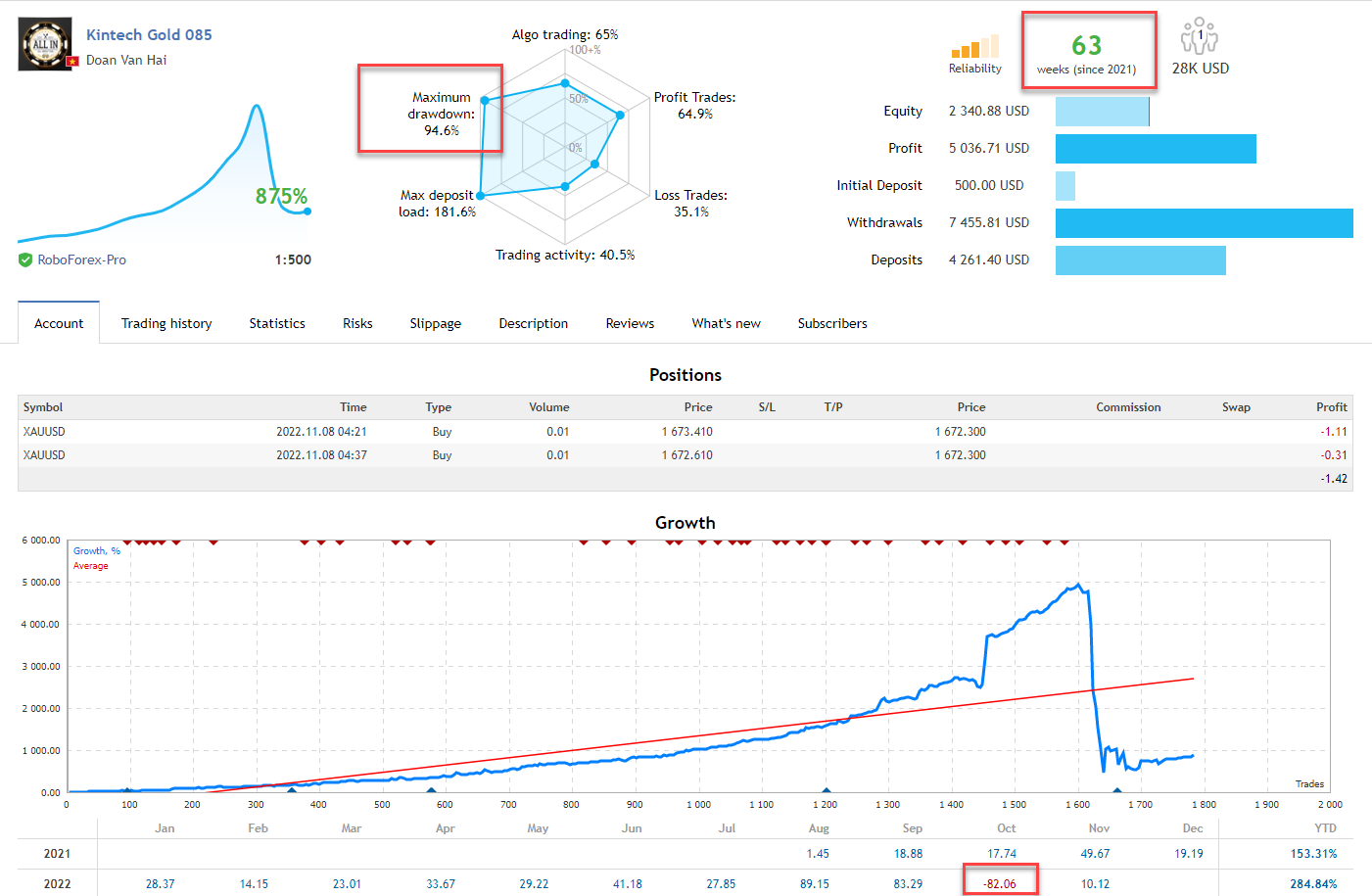Click the subscribers people icon
The width and height of the screenshot is (1372, 896).
click(1200, 36)
